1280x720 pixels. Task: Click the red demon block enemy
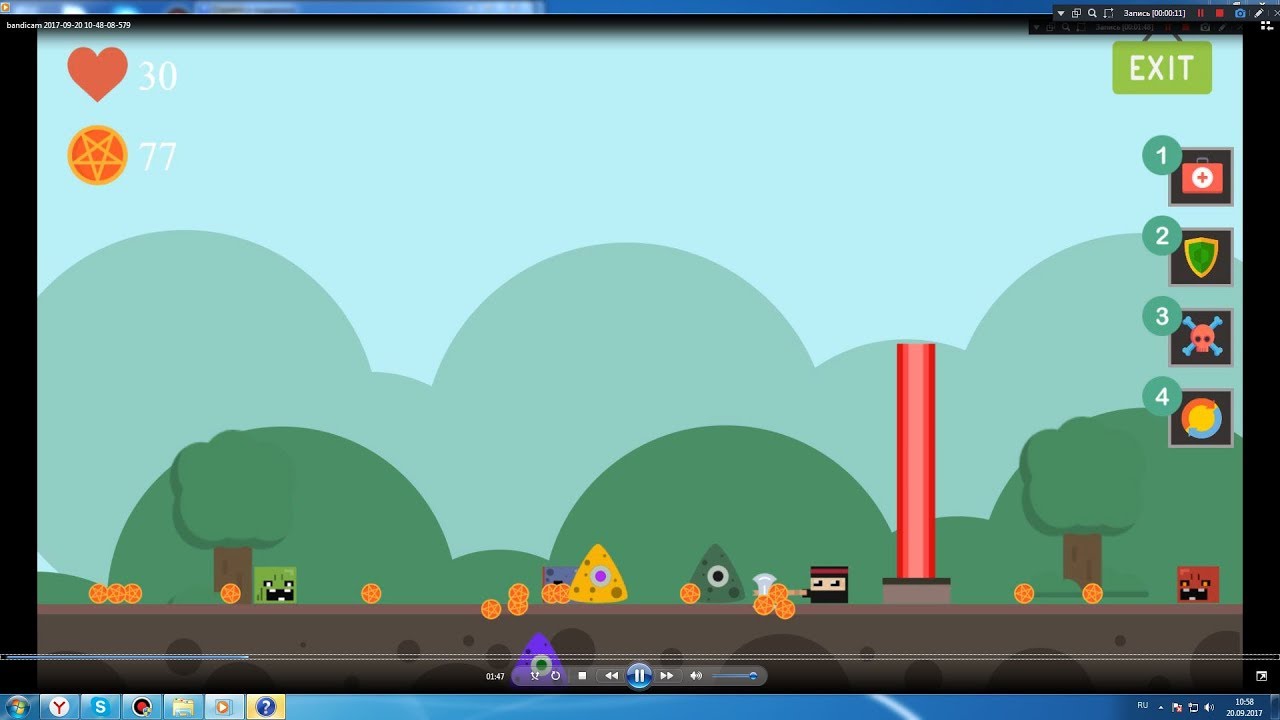click(1198, 585)
